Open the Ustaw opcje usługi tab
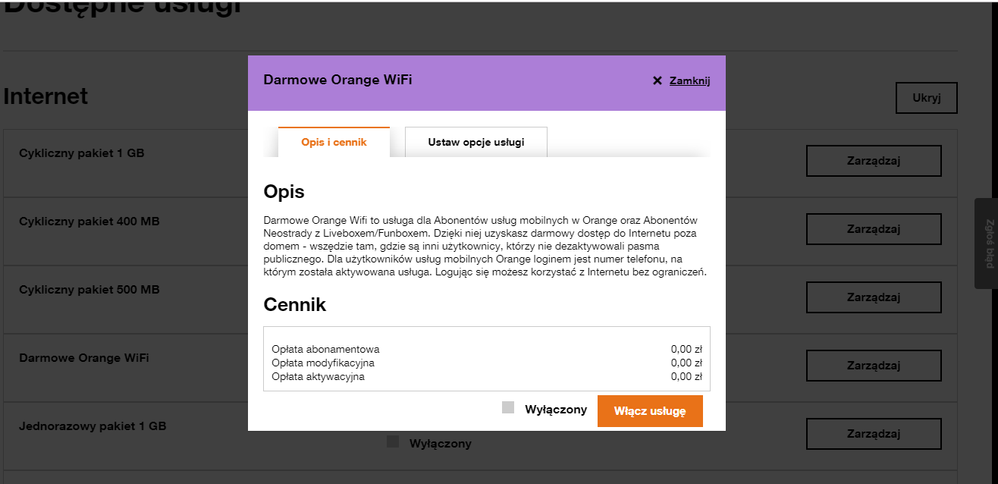 475,143
